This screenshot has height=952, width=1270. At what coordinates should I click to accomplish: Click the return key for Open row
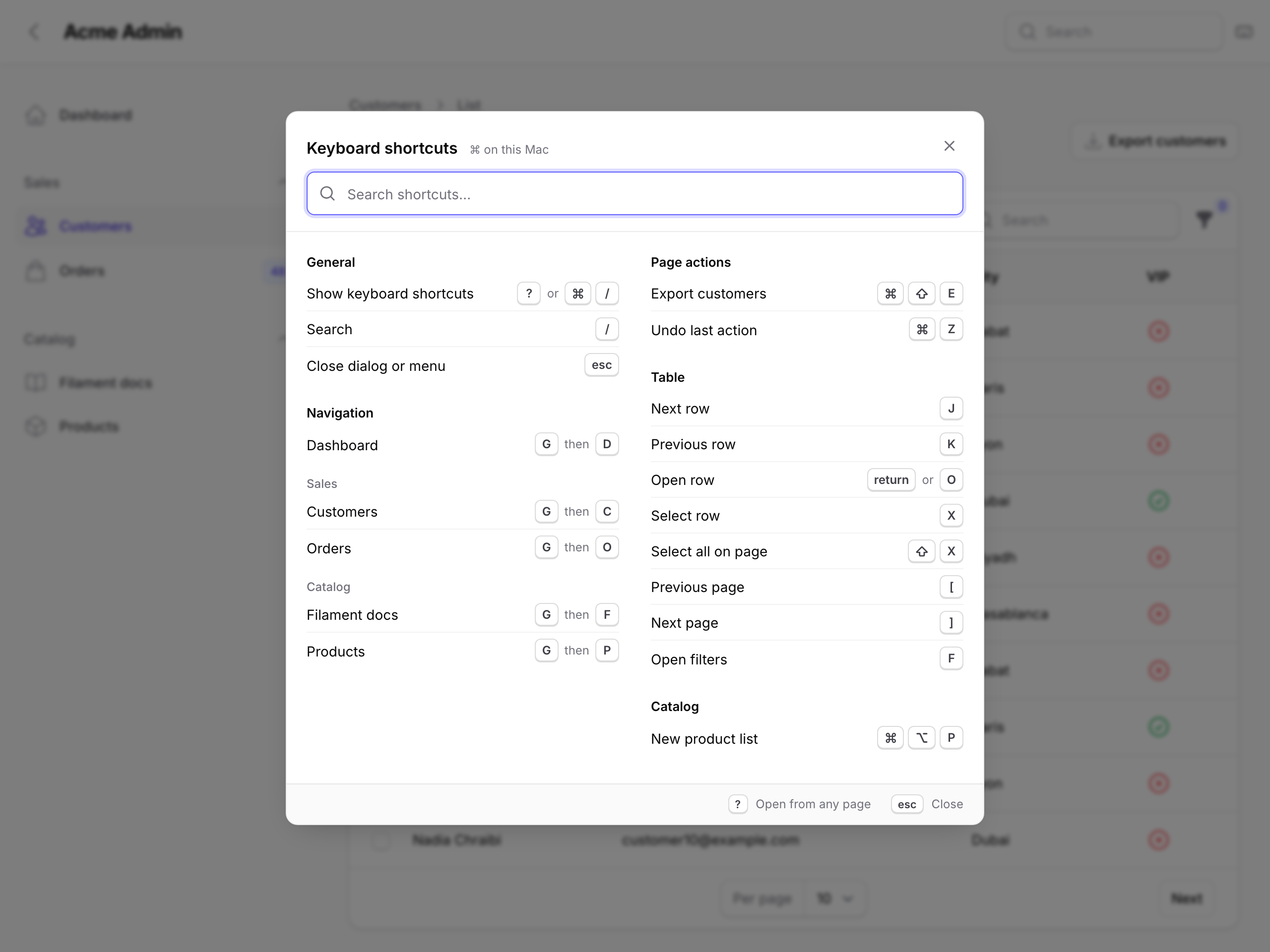[x=891, y=480]
